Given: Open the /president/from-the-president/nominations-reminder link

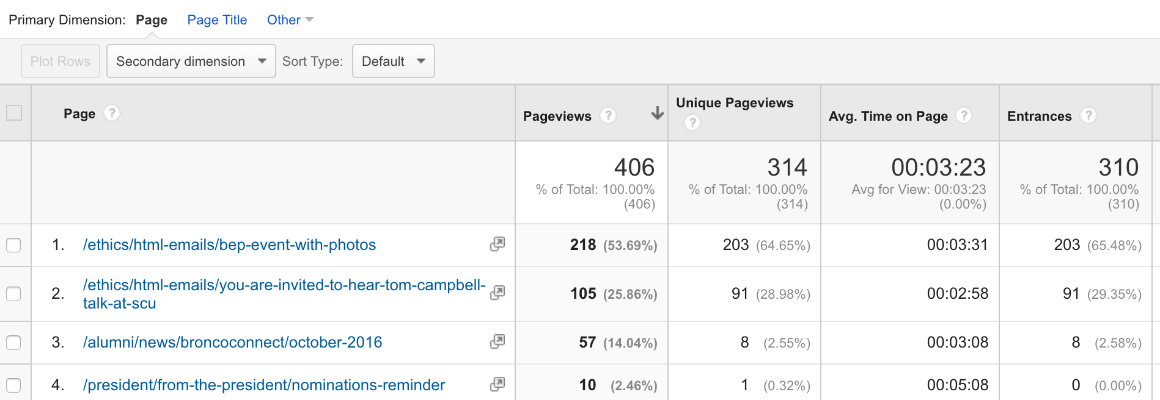Looking at the screenshot, I should point(264,385).
